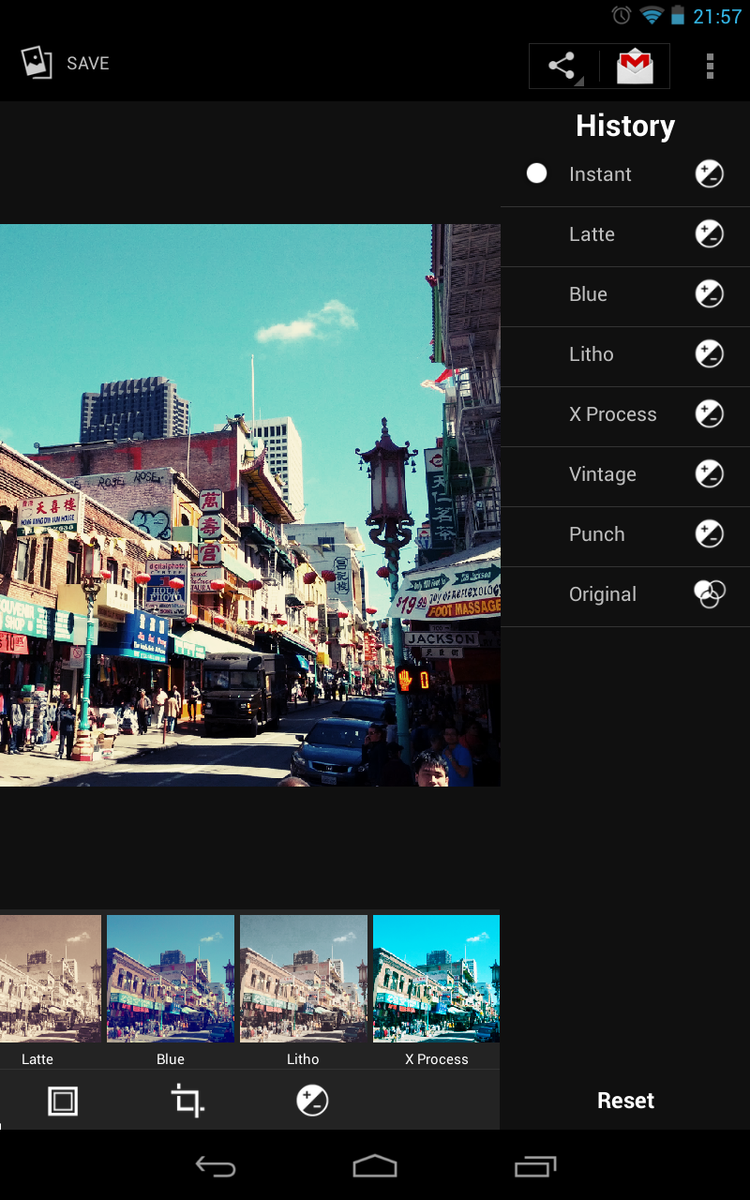The image size is (750, 1200).
Task: Open the exposure adjustments icon in bottom toolbar
Action: point(312,1101)
